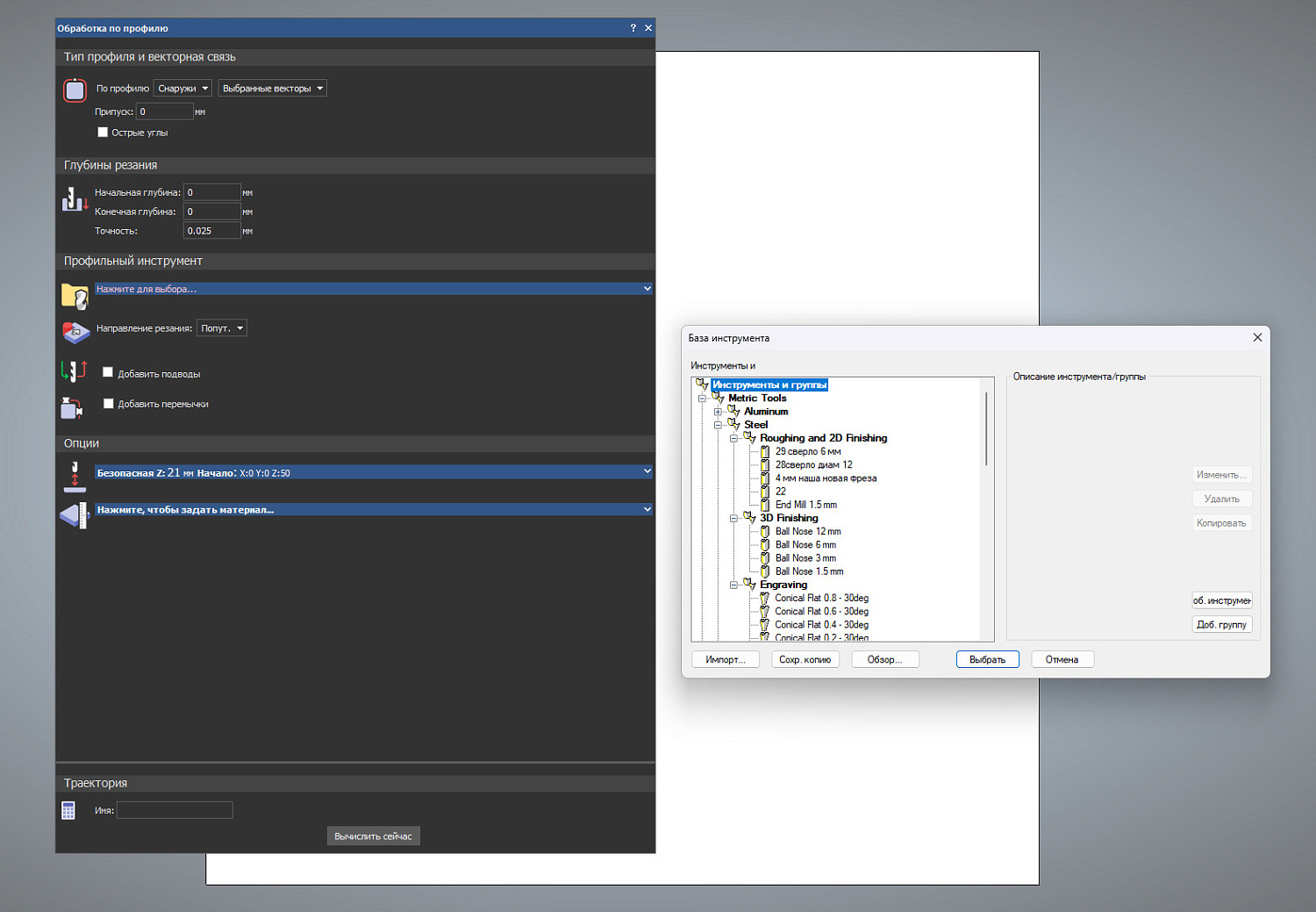This screenshot has height=912, width=1316.
Task: Click the toolpath calculator icon
Action: [68, 810]
